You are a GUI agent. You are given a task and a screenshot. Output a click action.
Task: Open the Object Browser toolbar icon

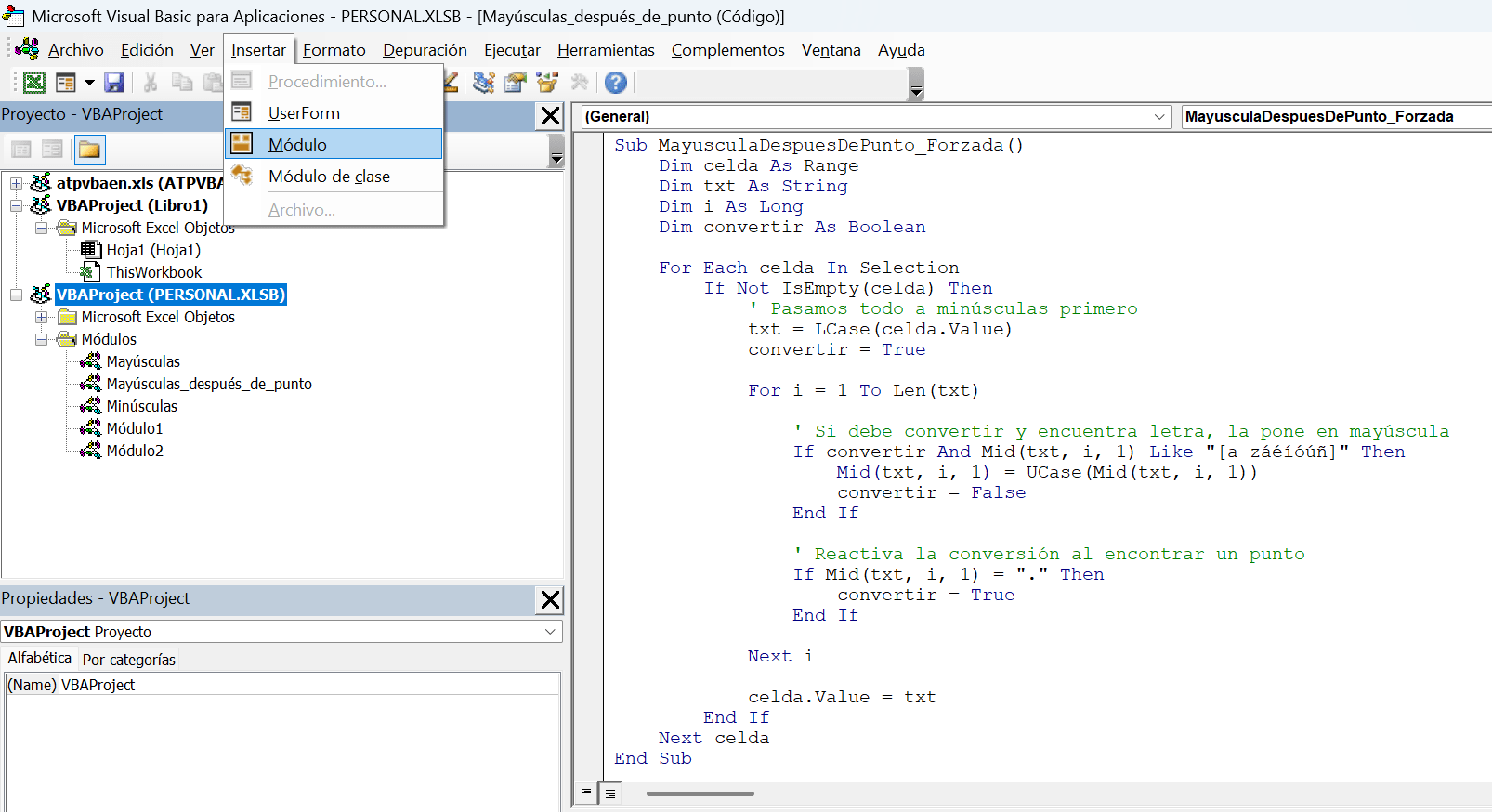(x=547, y=83)
